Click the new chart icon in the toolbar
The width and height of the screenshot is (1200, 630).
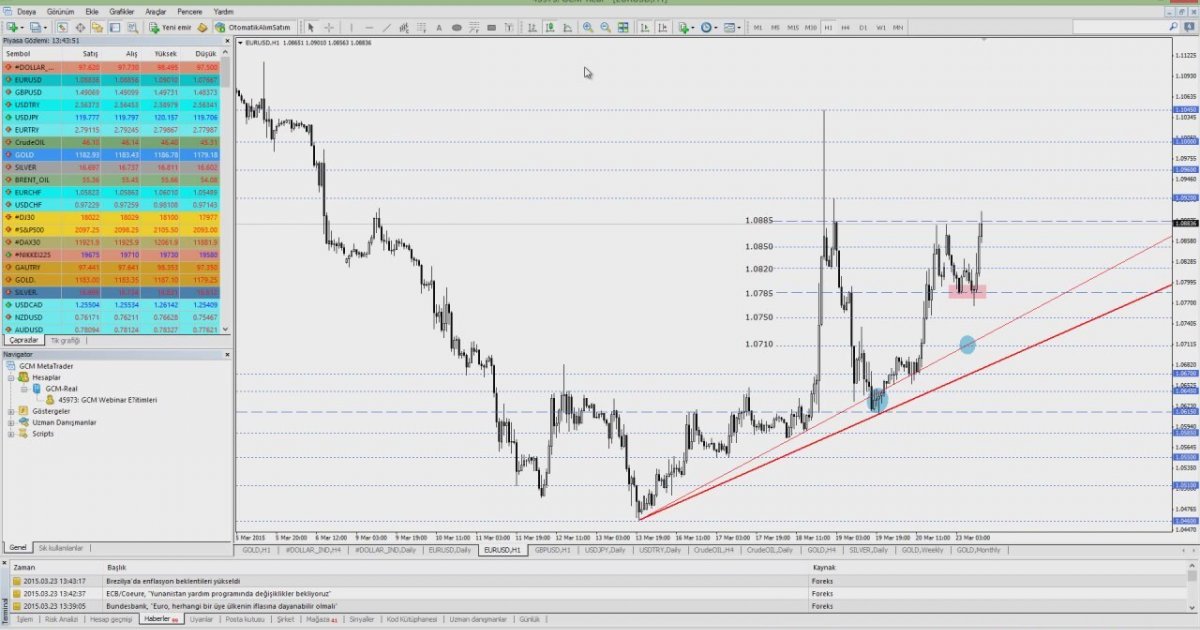pos(12,28)
